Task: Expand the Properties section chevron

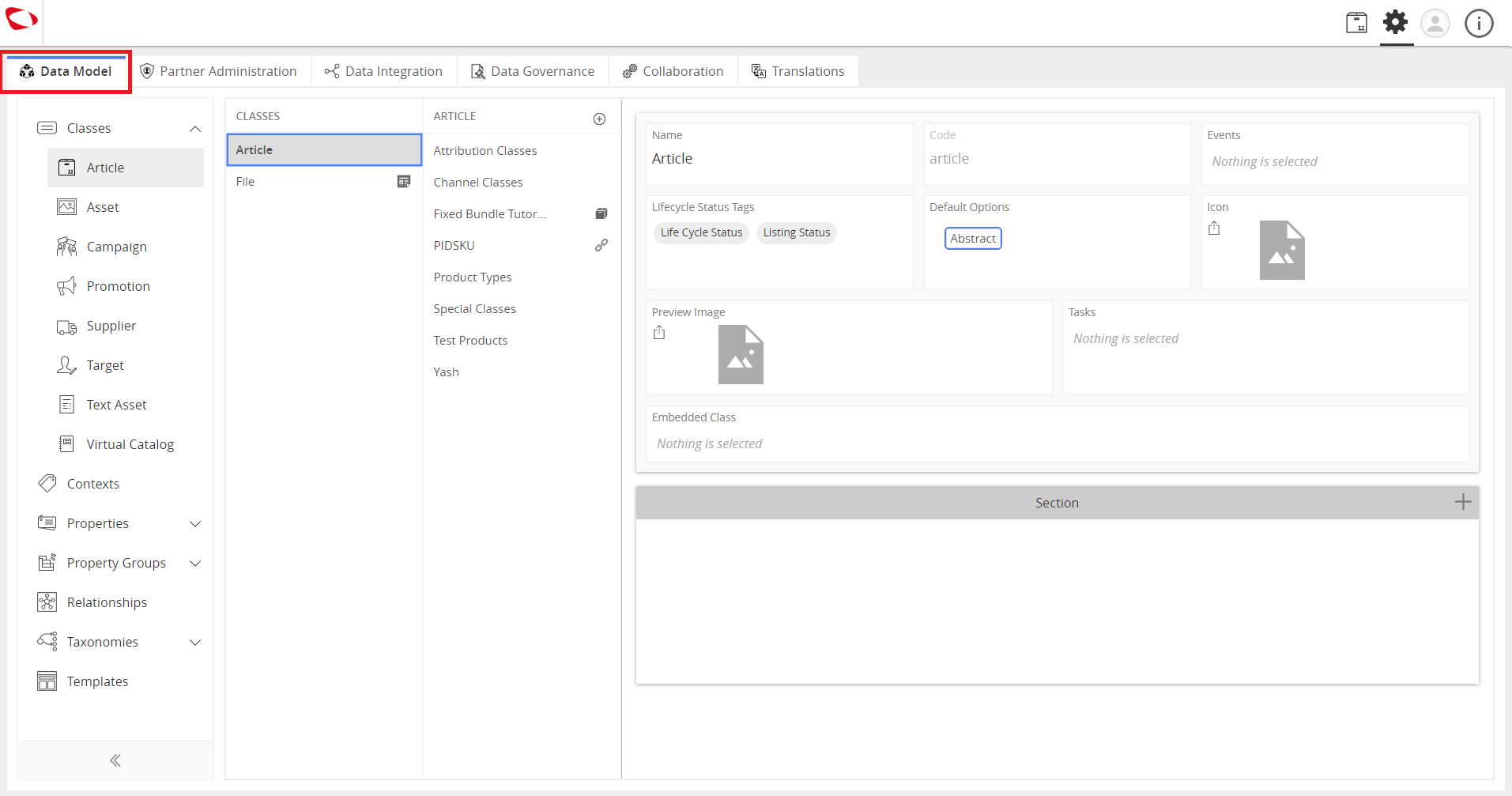Action: (x=195, y=524)
